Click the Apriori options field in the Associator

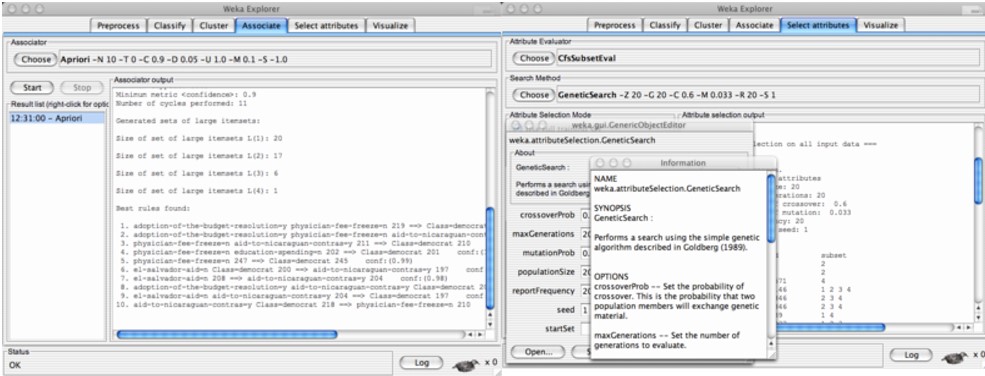(x=274, y=60)
